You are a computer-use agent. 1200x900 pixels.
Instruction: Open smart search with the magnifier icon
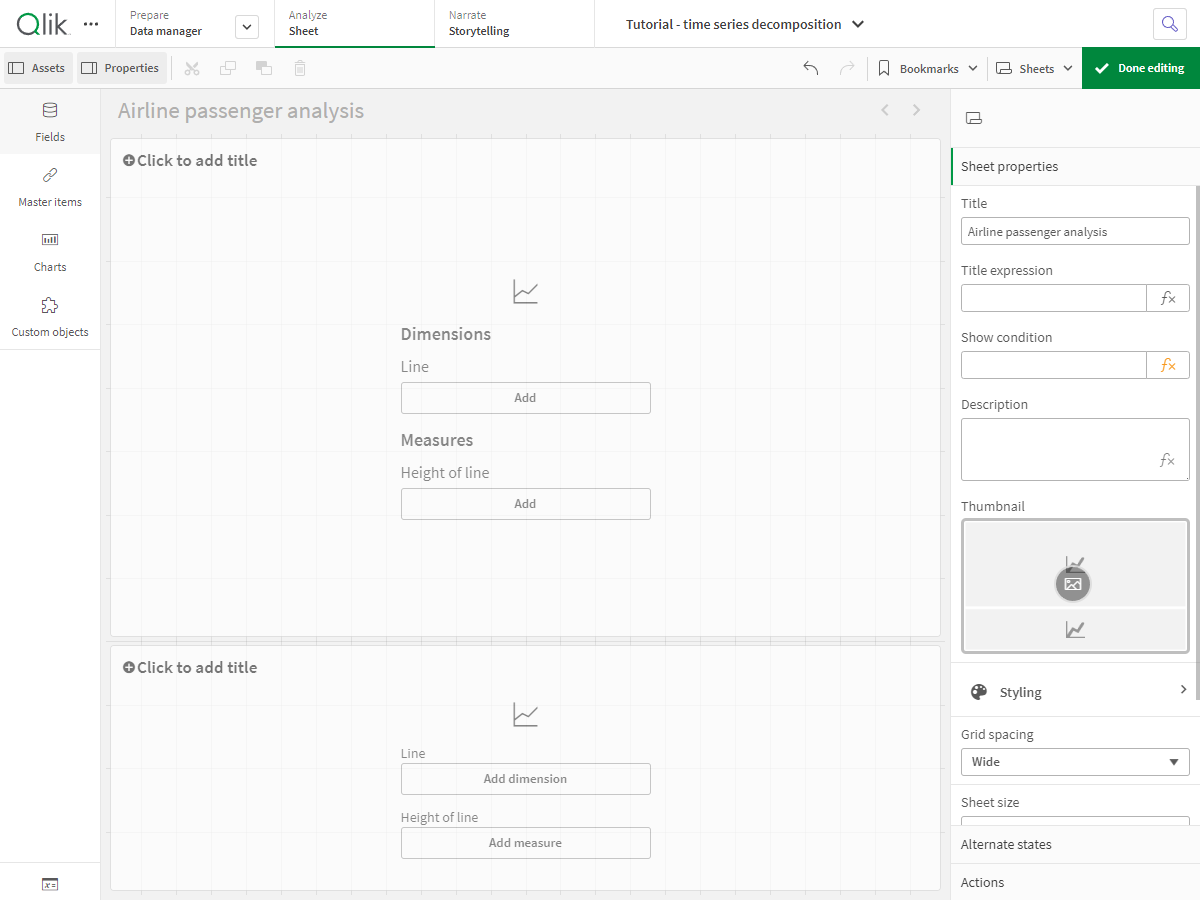[x=1170, y=23]
